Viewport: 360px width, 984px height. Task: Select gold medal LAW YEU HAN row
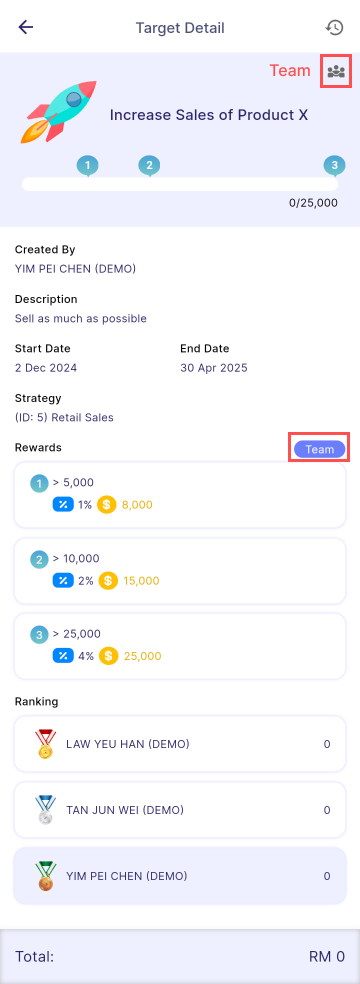click(180, 744)
